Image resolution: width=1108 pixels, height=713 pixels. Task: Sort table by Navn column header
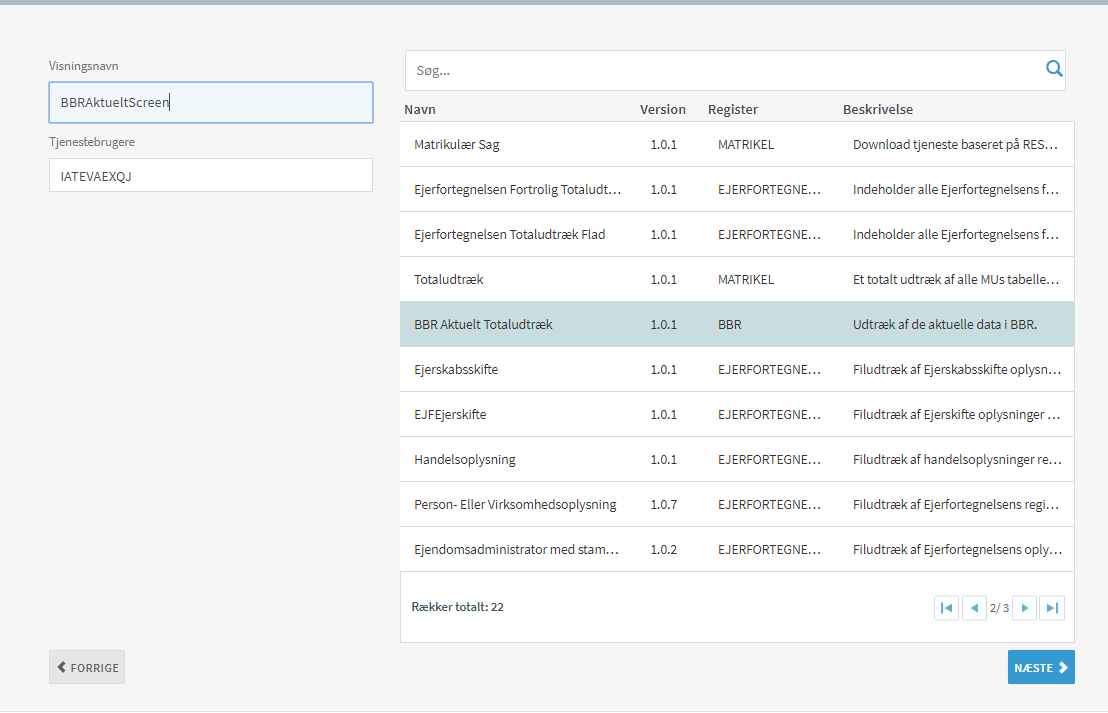click(420, 110)
